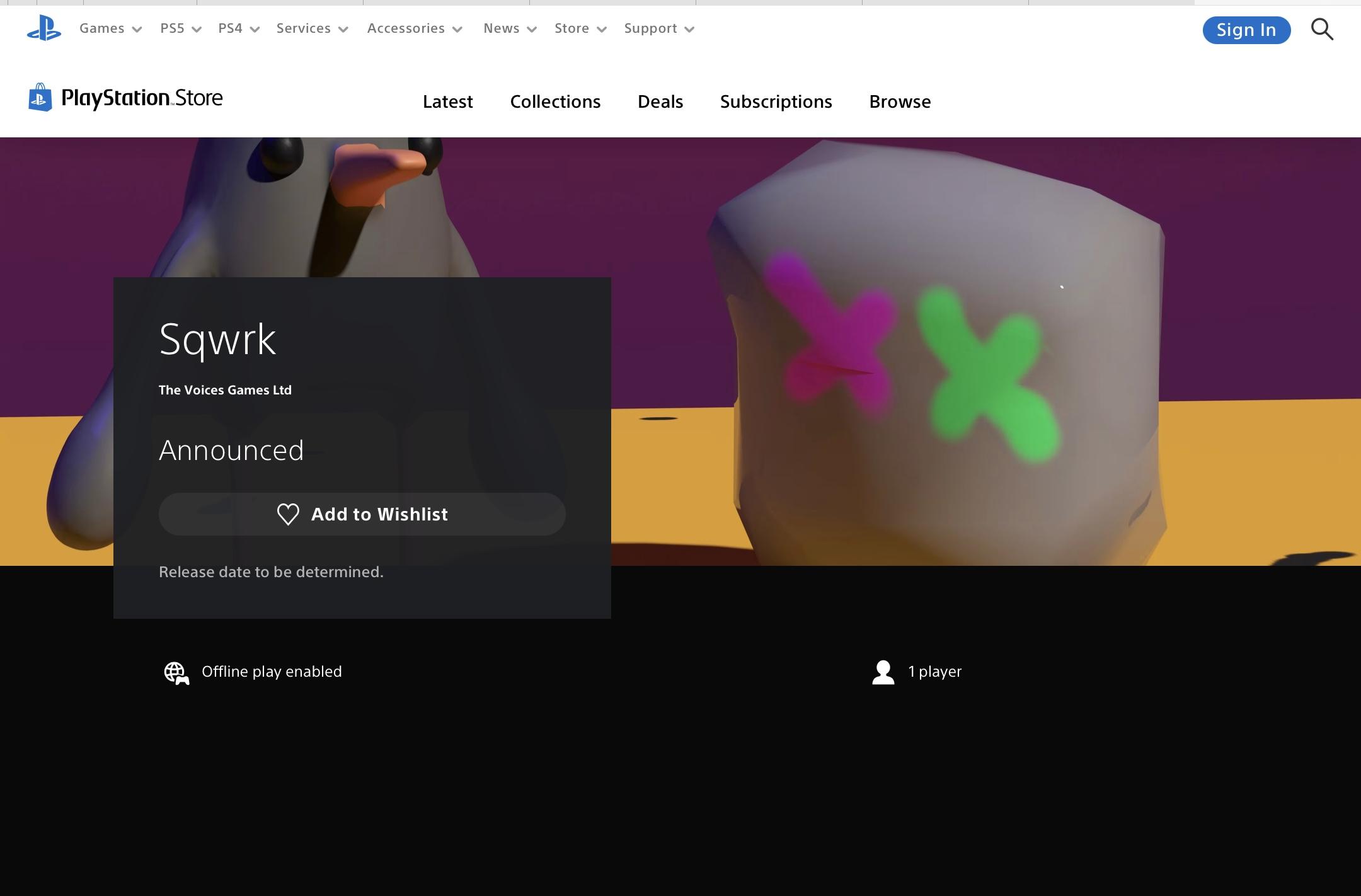
Task: Click the 'Offline play enabled' label
Action: pos(272,672)
